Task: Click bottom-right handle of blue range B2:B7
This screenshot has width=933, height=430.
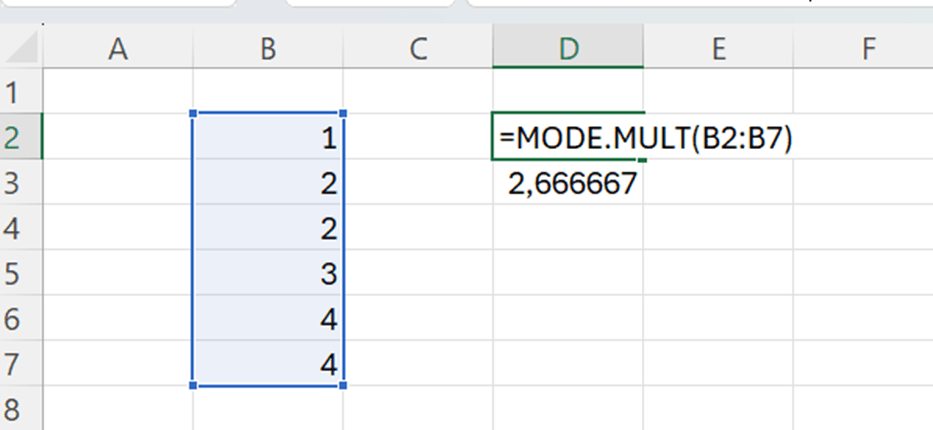Action: point(343,385)
